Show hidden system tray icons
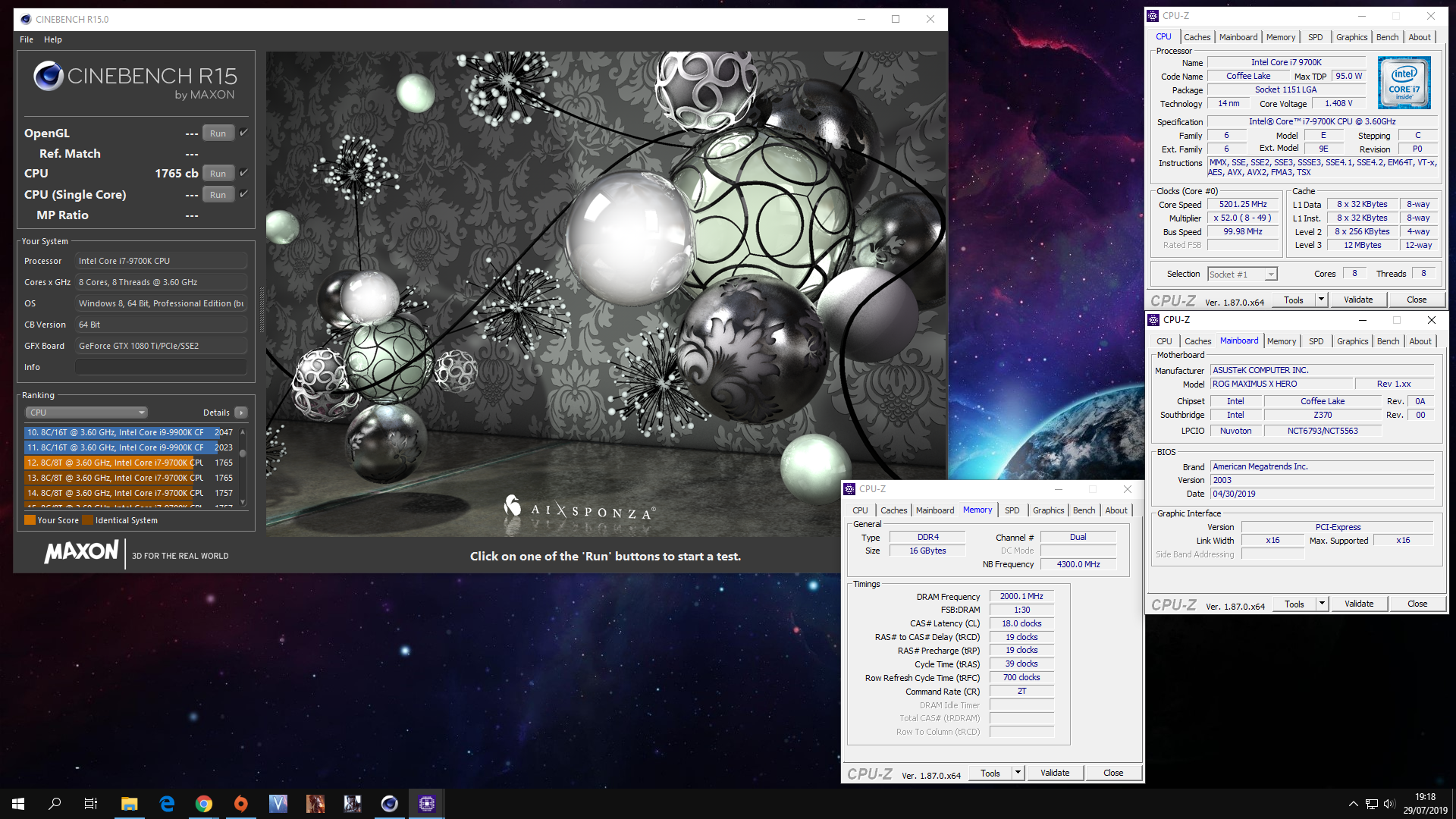The image size is (1456, 819). pos(1353,804)
